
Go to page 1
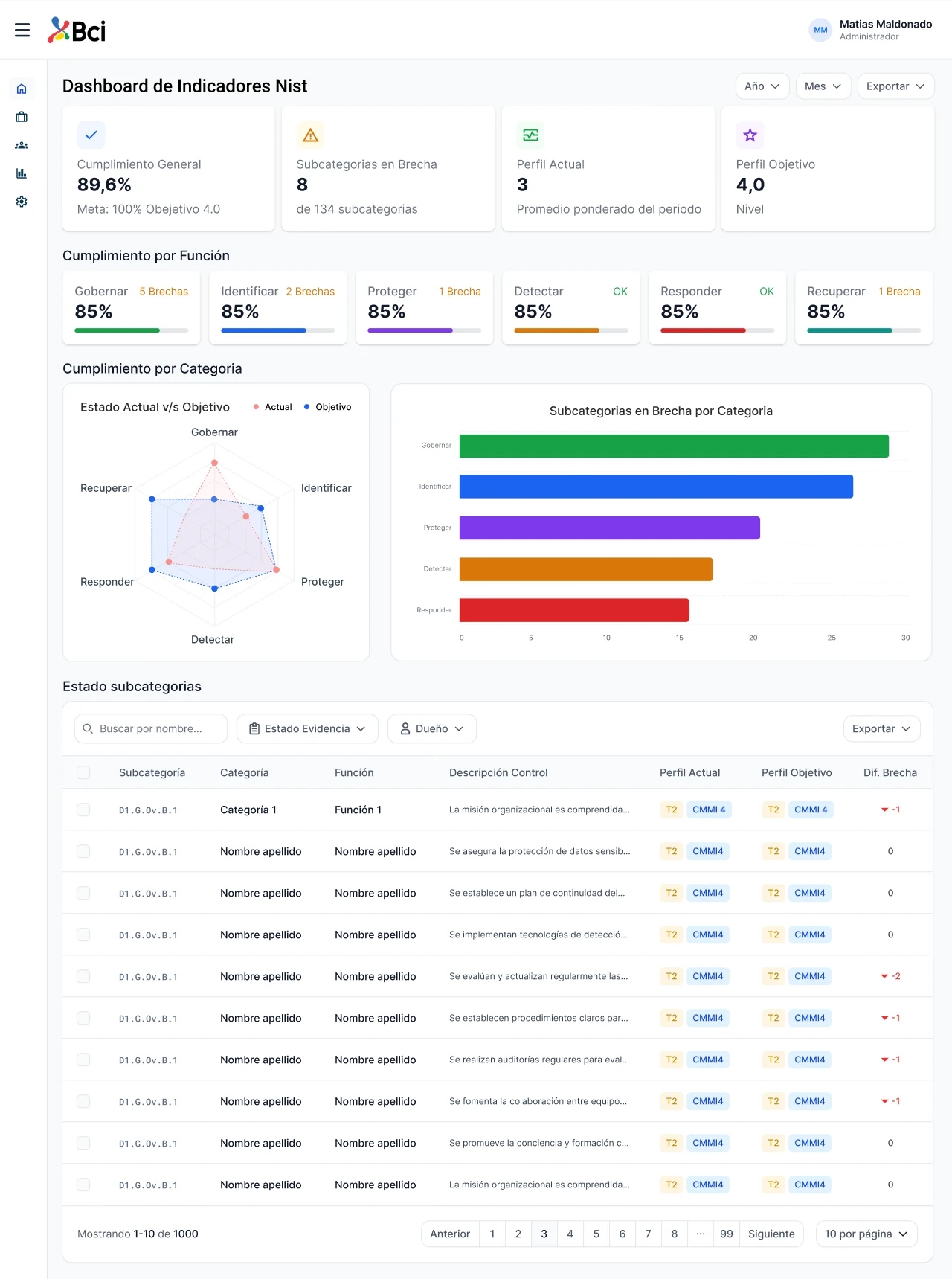tap(492, 1234)
